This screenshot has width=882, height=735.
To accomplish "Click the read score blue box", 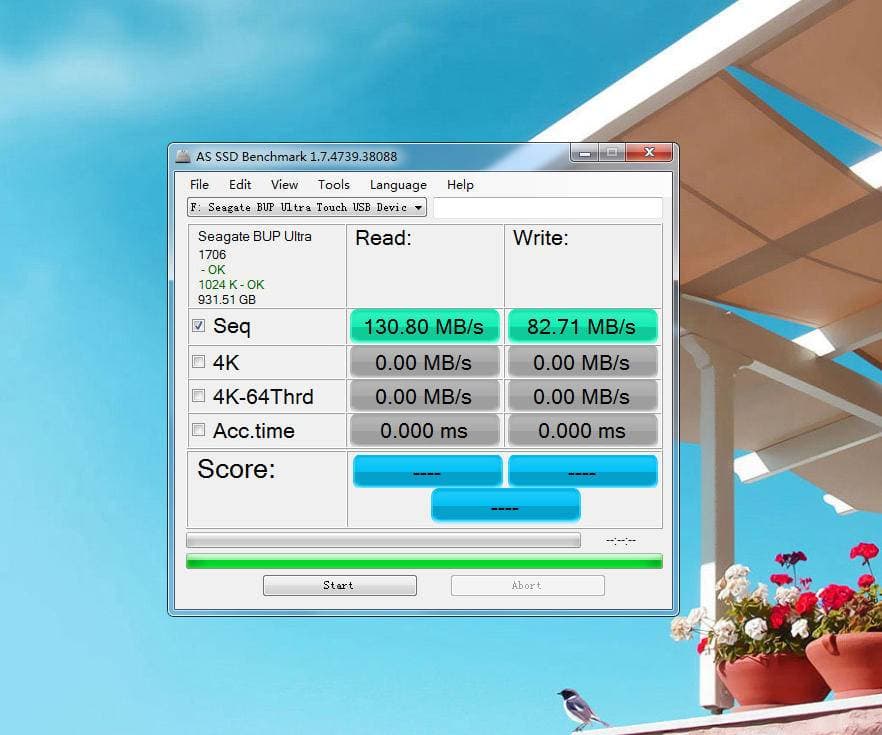I will pos(428,471).
